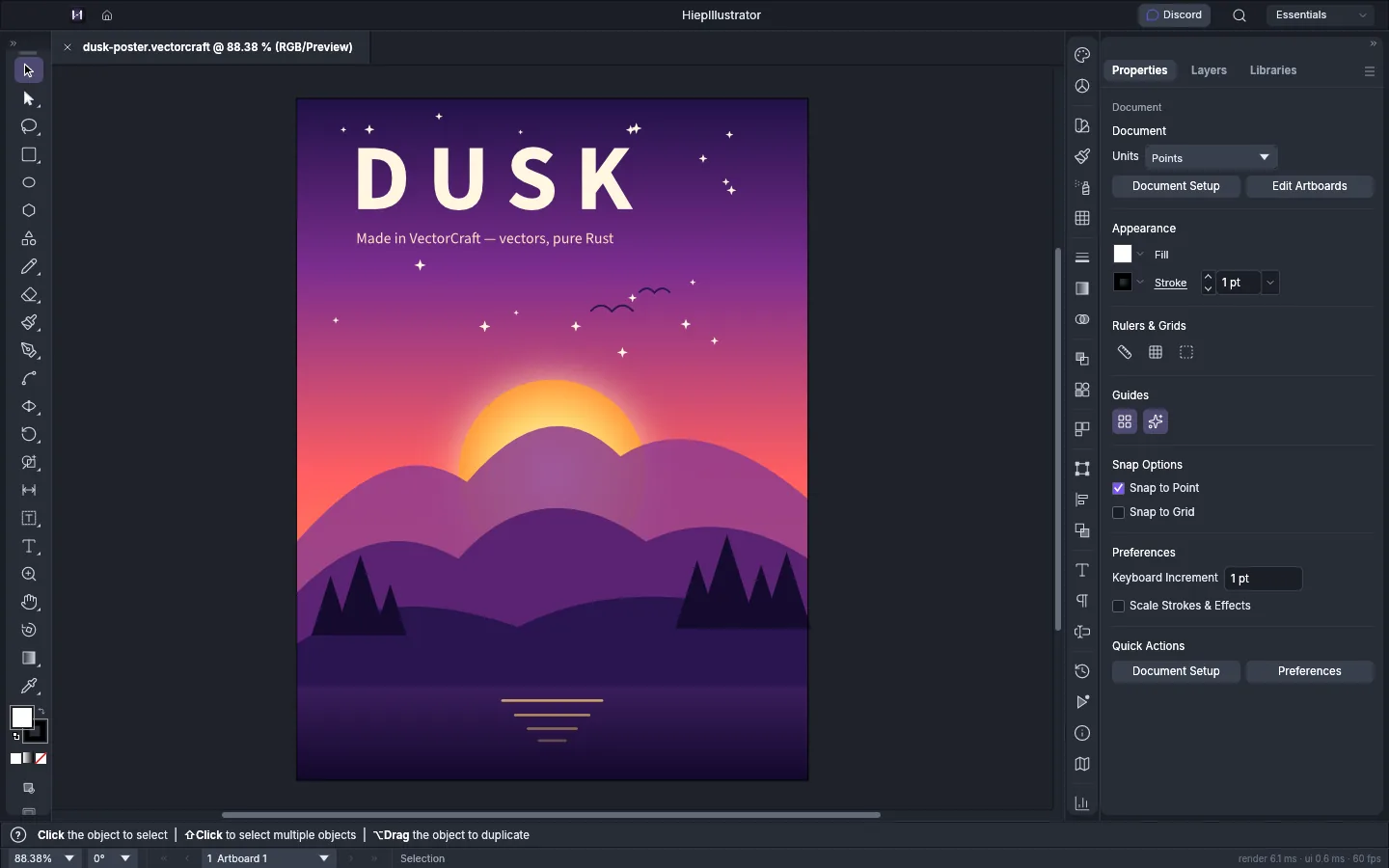Open the Artboard 1 dropdown
The width and height of the screenshot is (1389, 868).
click(269, 858)
